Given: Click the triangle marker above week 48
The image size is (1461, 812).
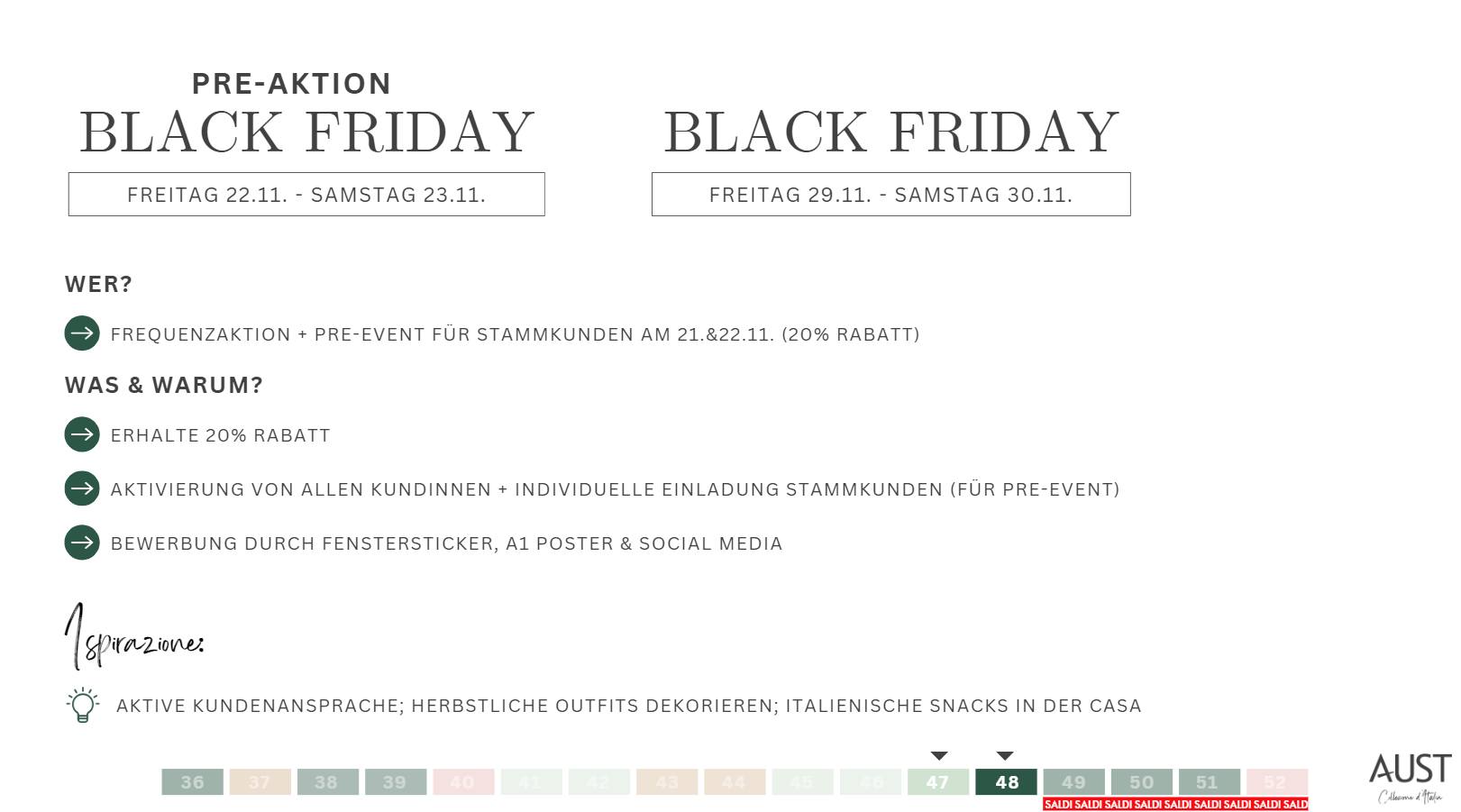Looking at the screenshot, I should coord(1006,756).
